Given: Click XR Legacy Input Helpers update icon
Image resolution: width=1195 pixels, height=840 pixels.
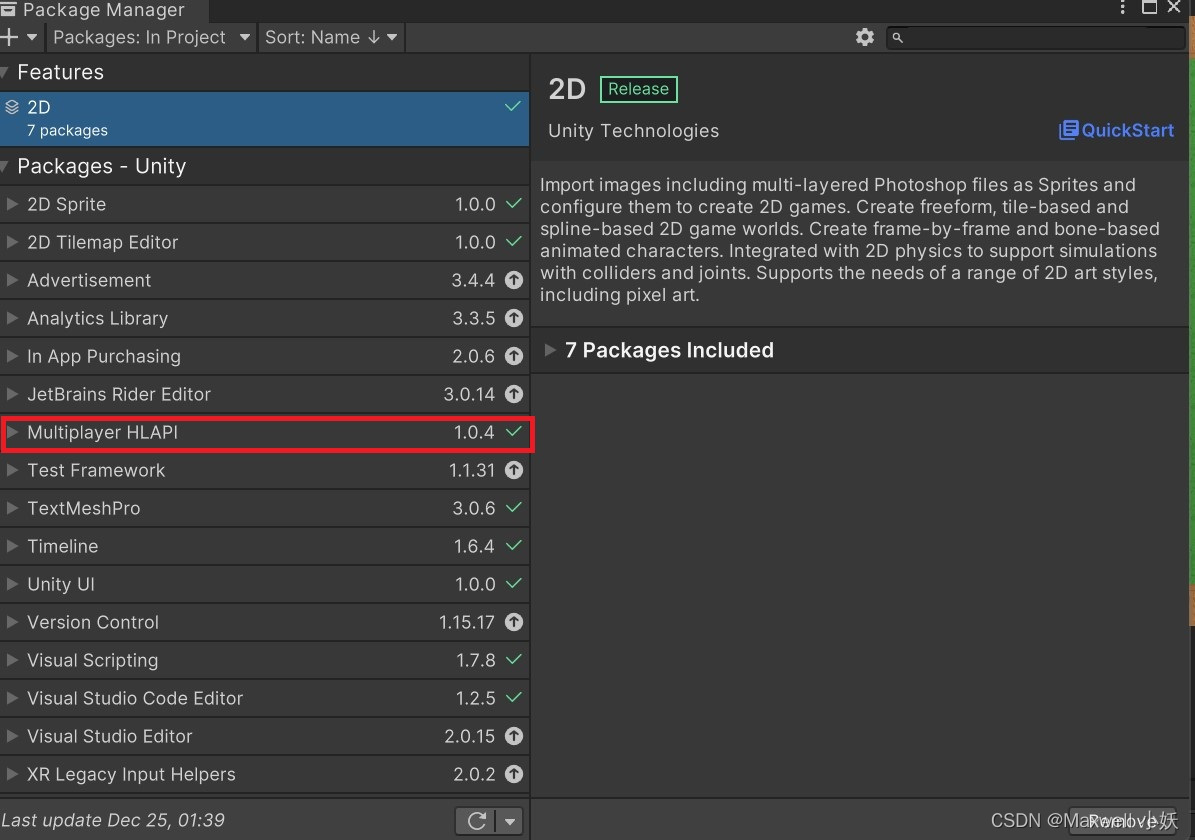Looking at the screenshot, I should 514,774.
